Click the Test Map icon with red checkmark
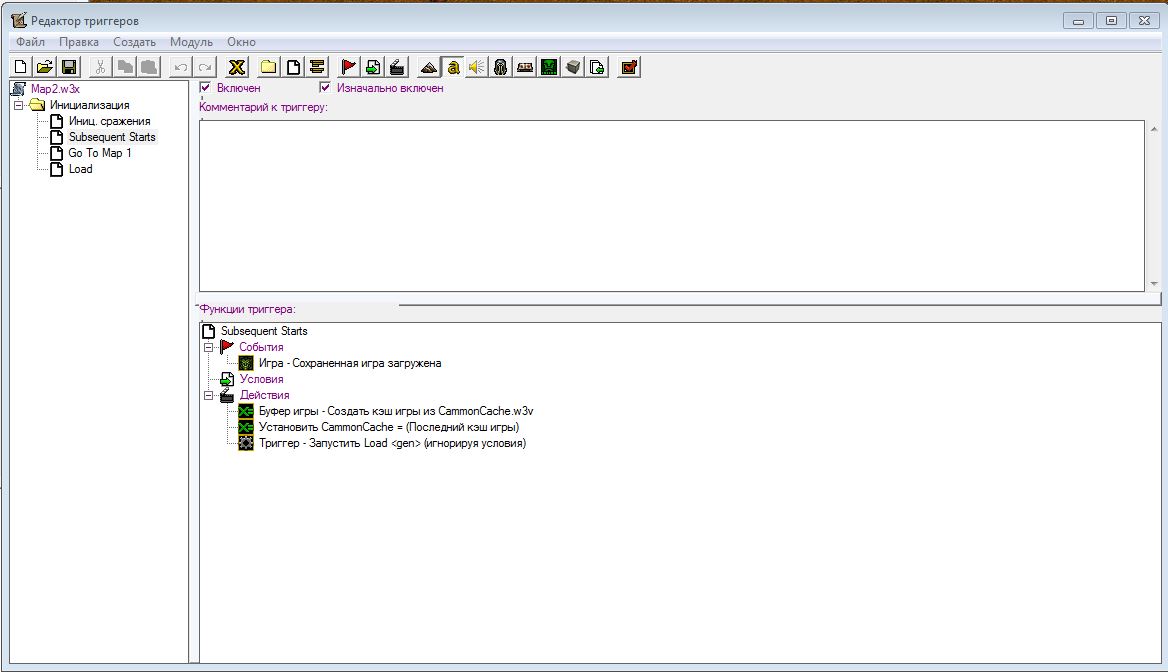Screen dimensions: 1168x672 coord(629,67)
